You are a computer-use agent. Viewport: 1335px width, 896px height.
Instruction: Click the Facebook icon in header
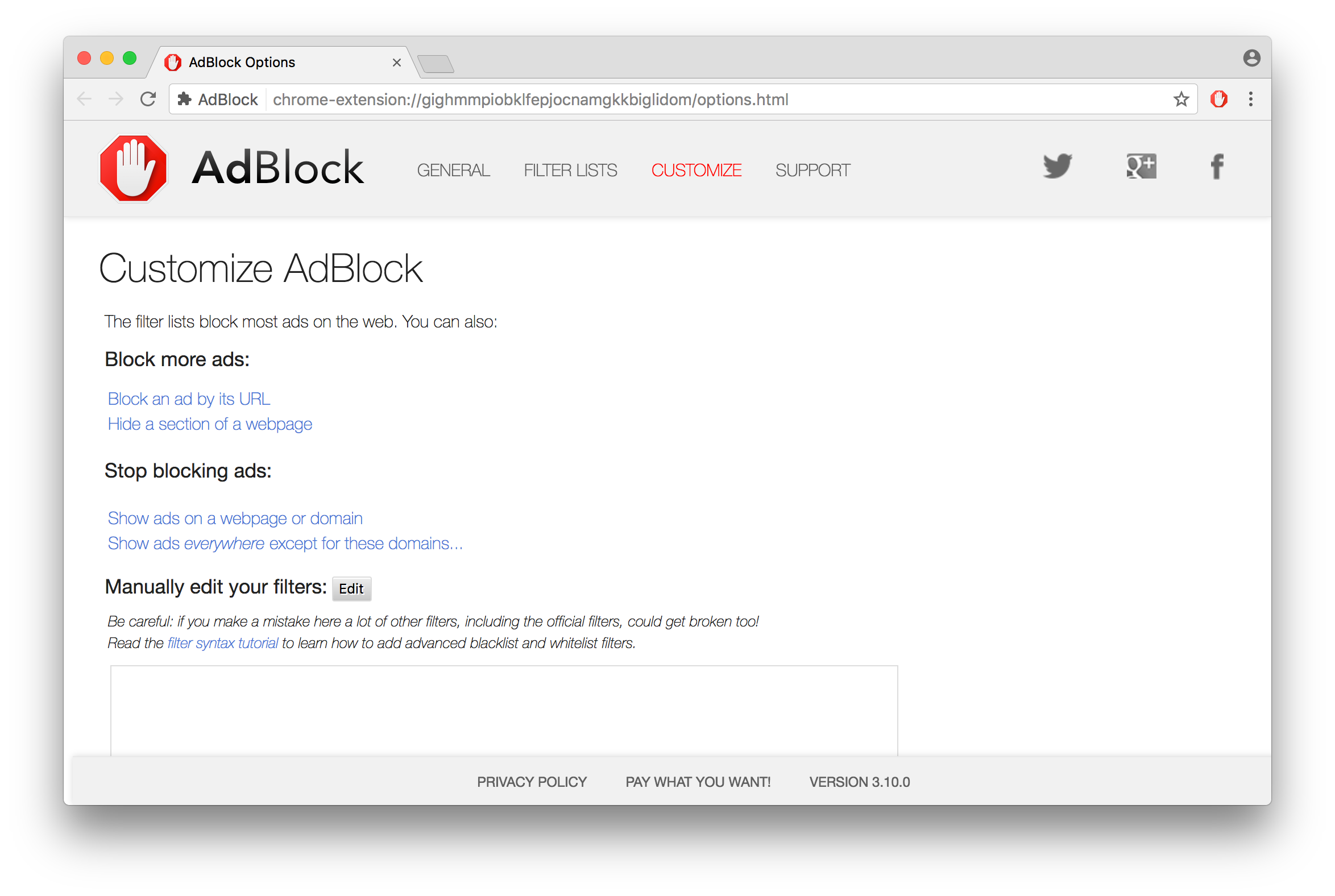tap(1217, 166)
